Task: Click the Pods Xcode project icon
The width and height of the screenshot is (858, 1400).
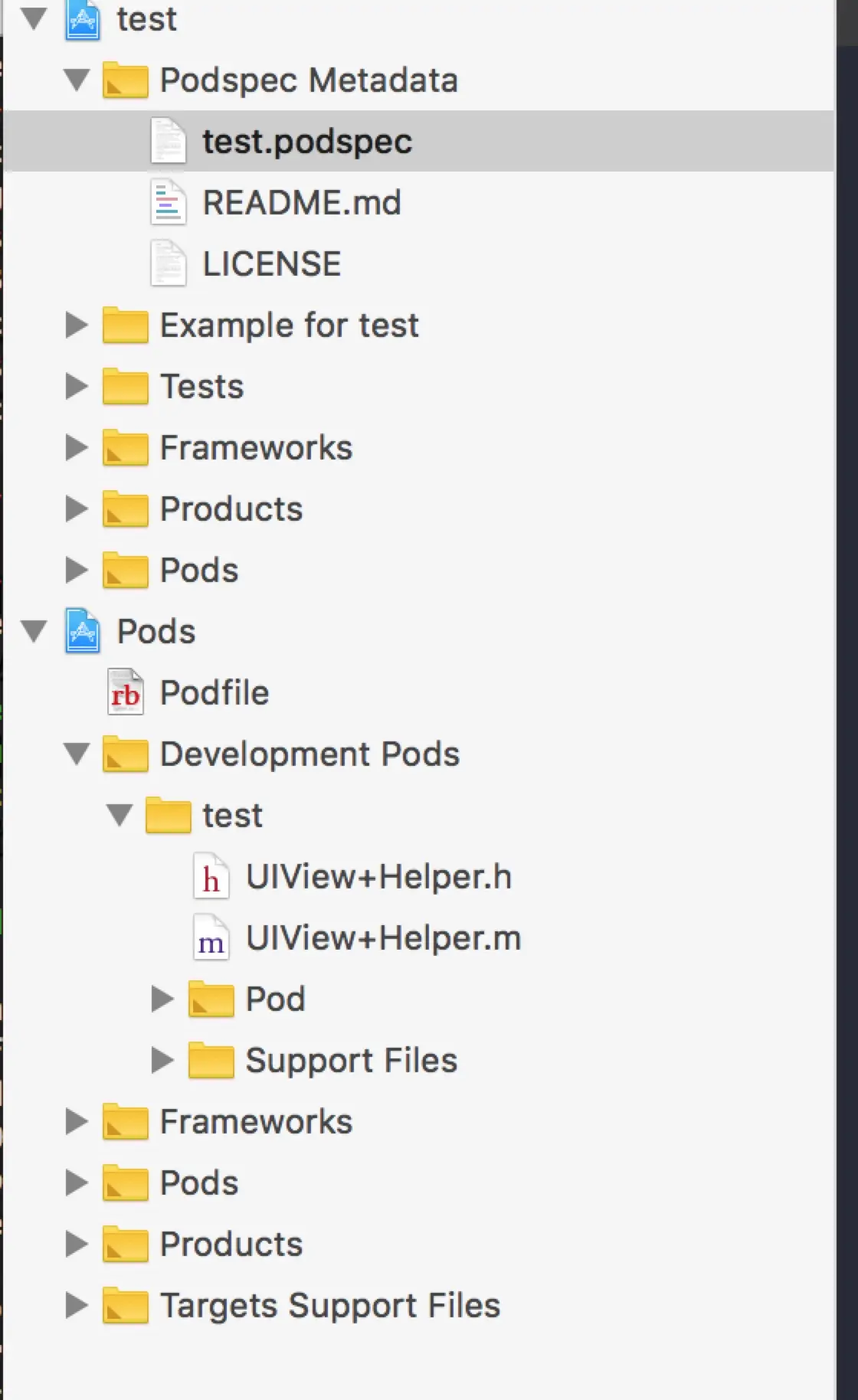Action: (x=83, y=631)
